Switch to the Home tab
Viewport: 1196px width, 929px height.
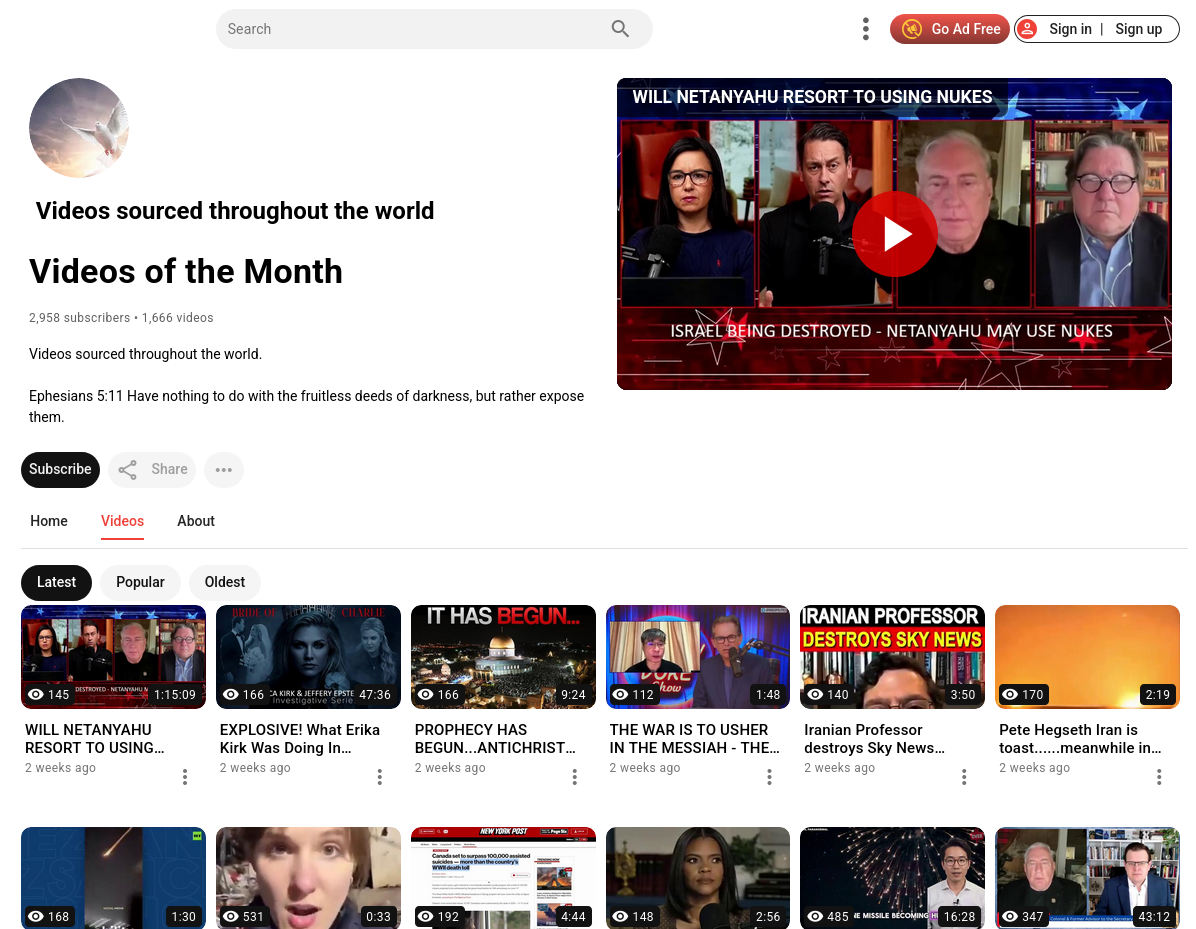coord(49,521)
